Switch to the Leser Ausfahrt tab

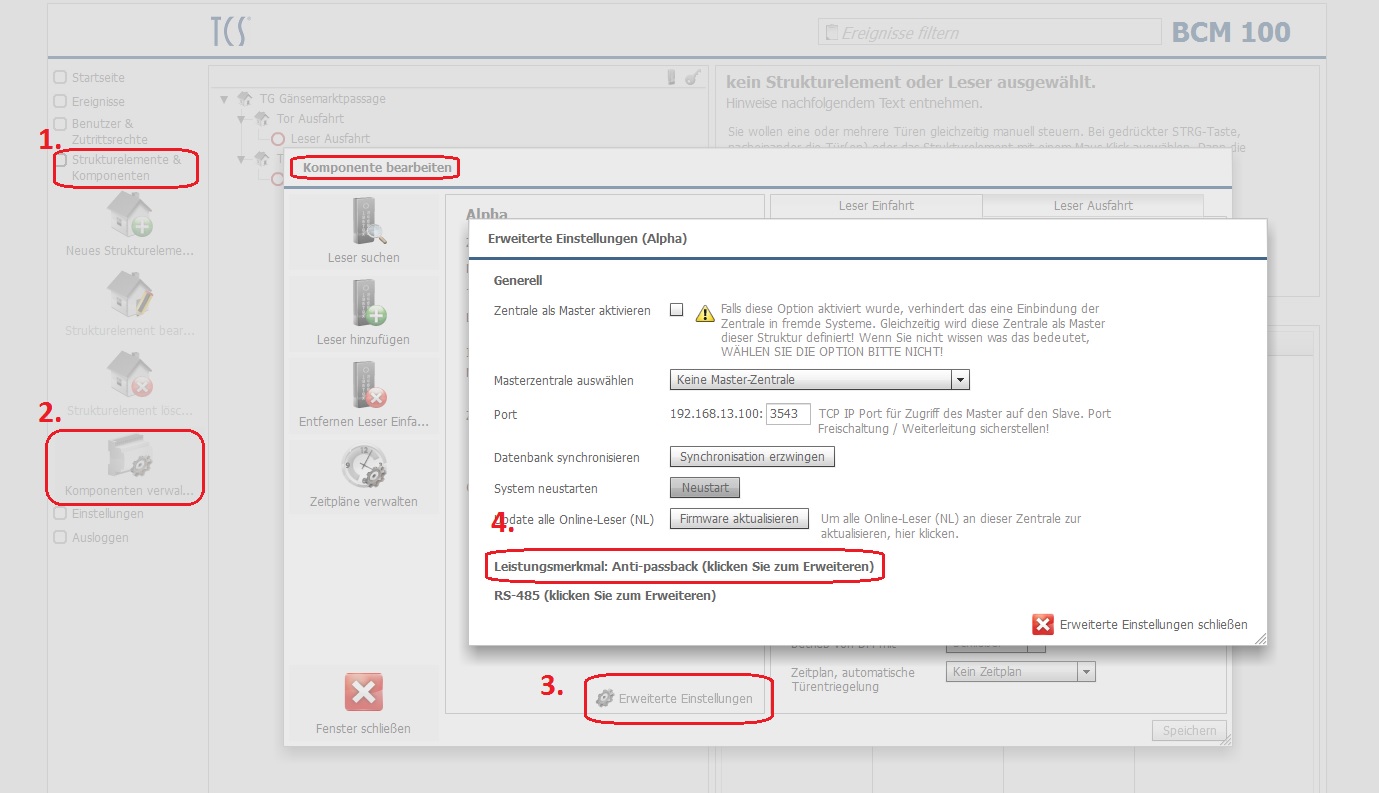tap(1092, 205)
